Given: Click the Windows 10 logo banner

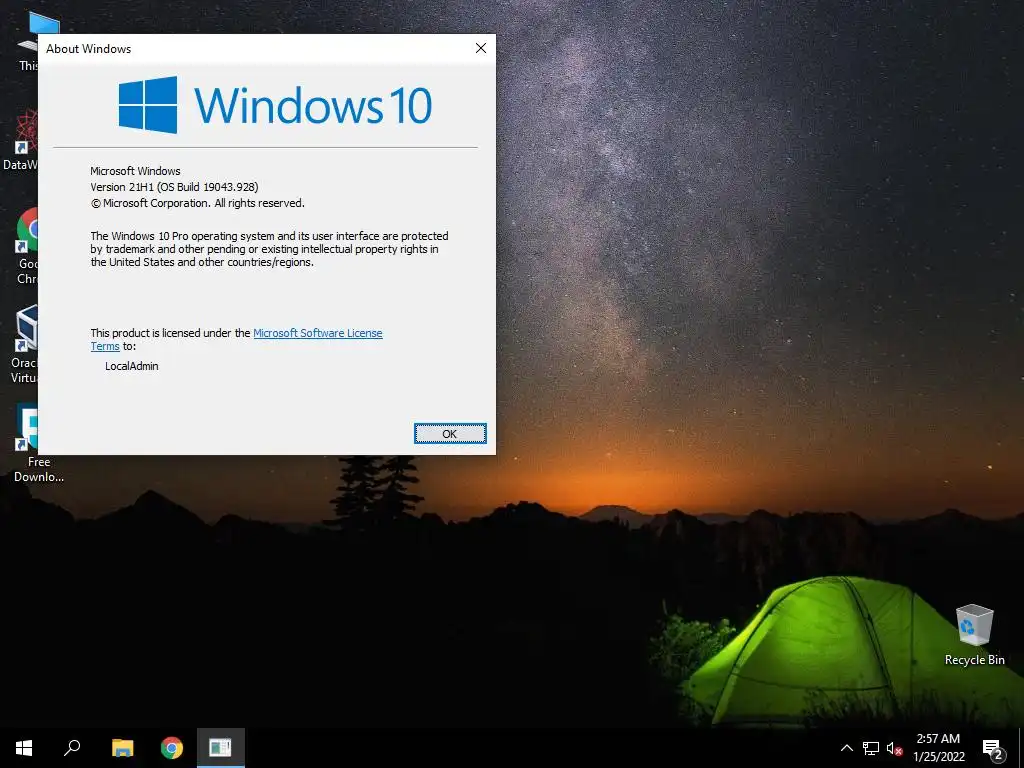Looking at the screenshot, I should [x=275, y=104].
